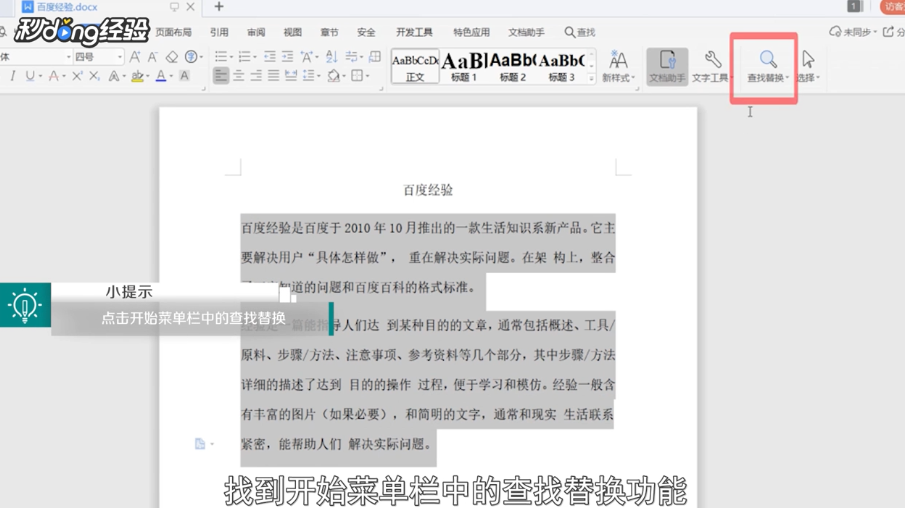The width and height of the screenshot is (905, 508).
Task: Expand the style gallery more arrow
Action: point(592,79)
